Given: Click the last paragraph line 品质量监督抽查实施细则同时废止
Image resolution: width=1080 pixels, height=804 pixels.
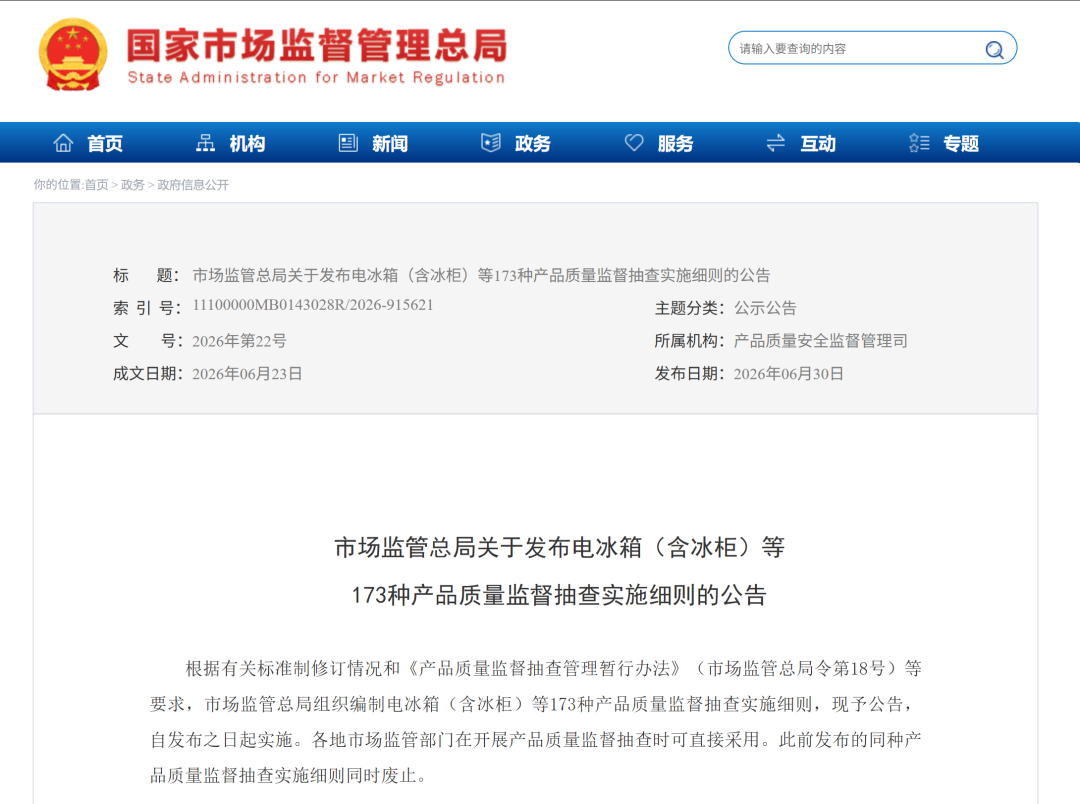Looking at the screenshot, I should click(x=289, y=776).
